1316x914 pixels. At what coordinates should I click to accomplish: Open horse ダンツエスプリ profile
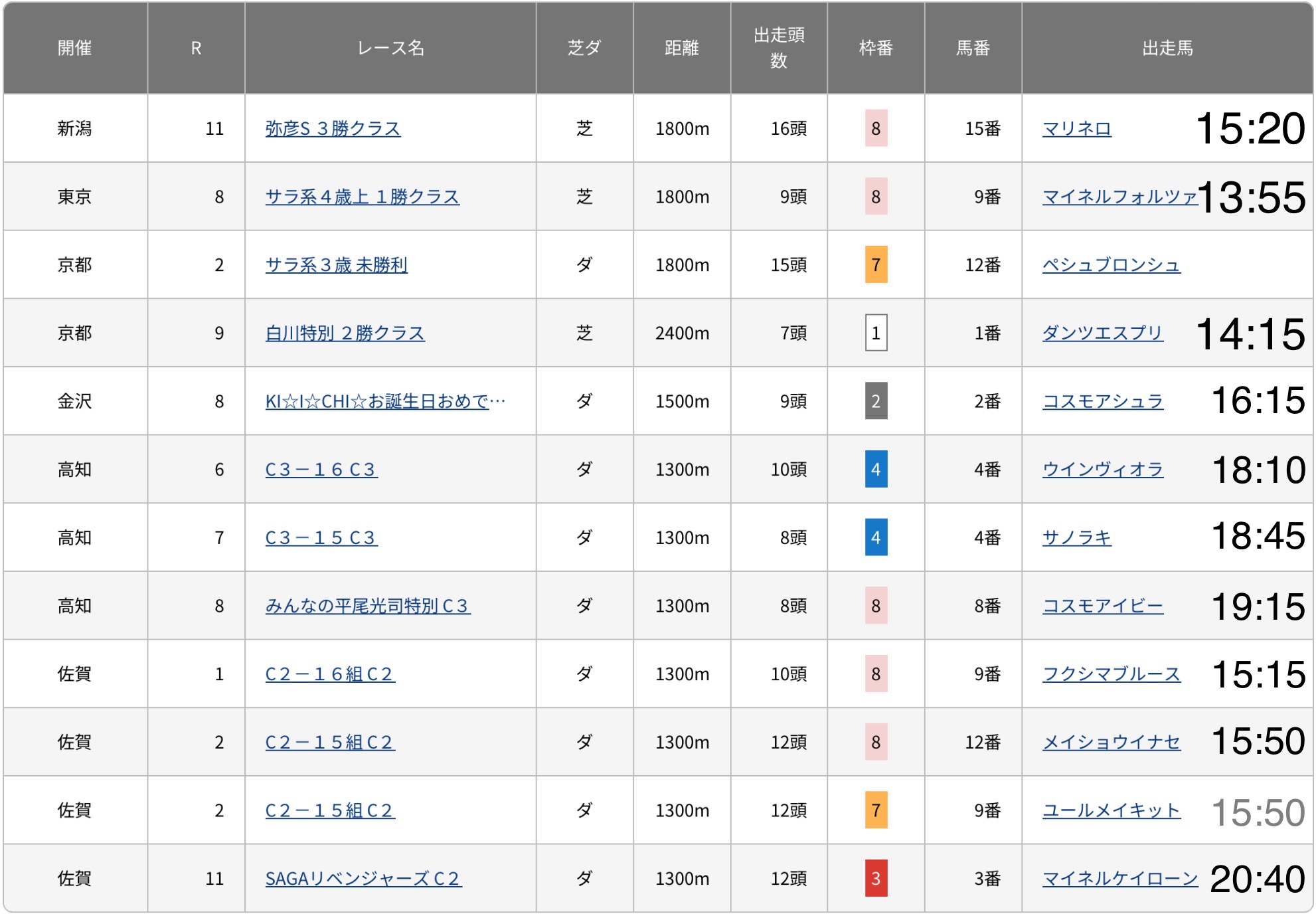pyautogui.click(x=1102, y=333)
